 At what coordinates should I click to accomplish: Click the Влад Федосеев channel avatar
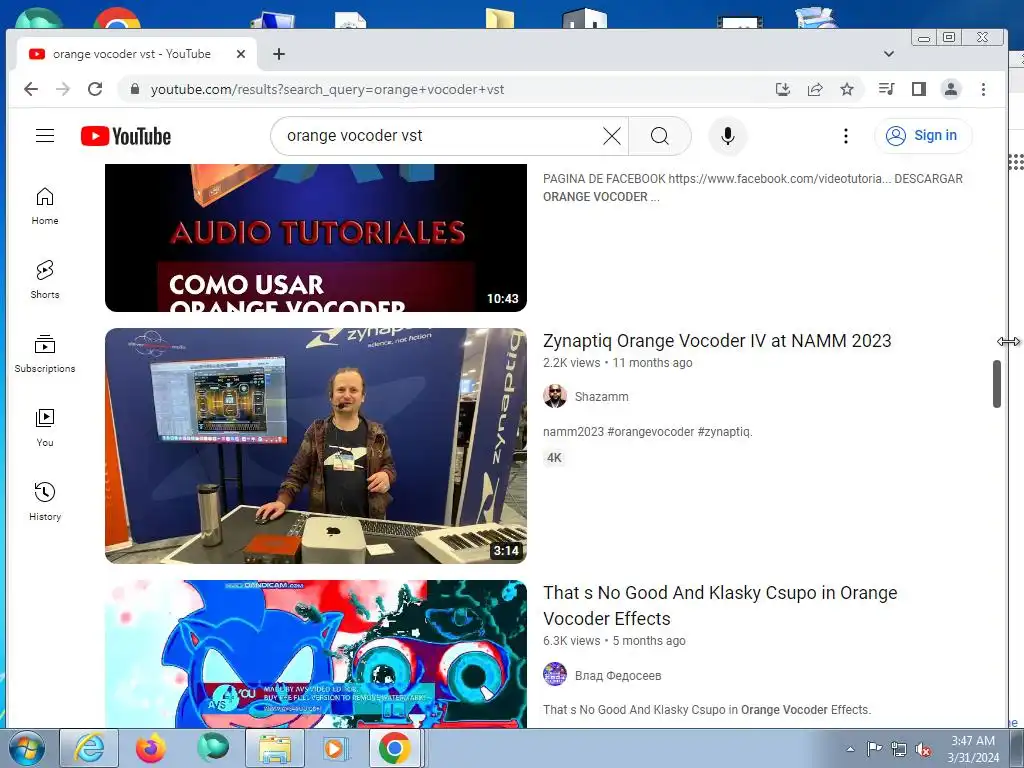click(554, 675)
